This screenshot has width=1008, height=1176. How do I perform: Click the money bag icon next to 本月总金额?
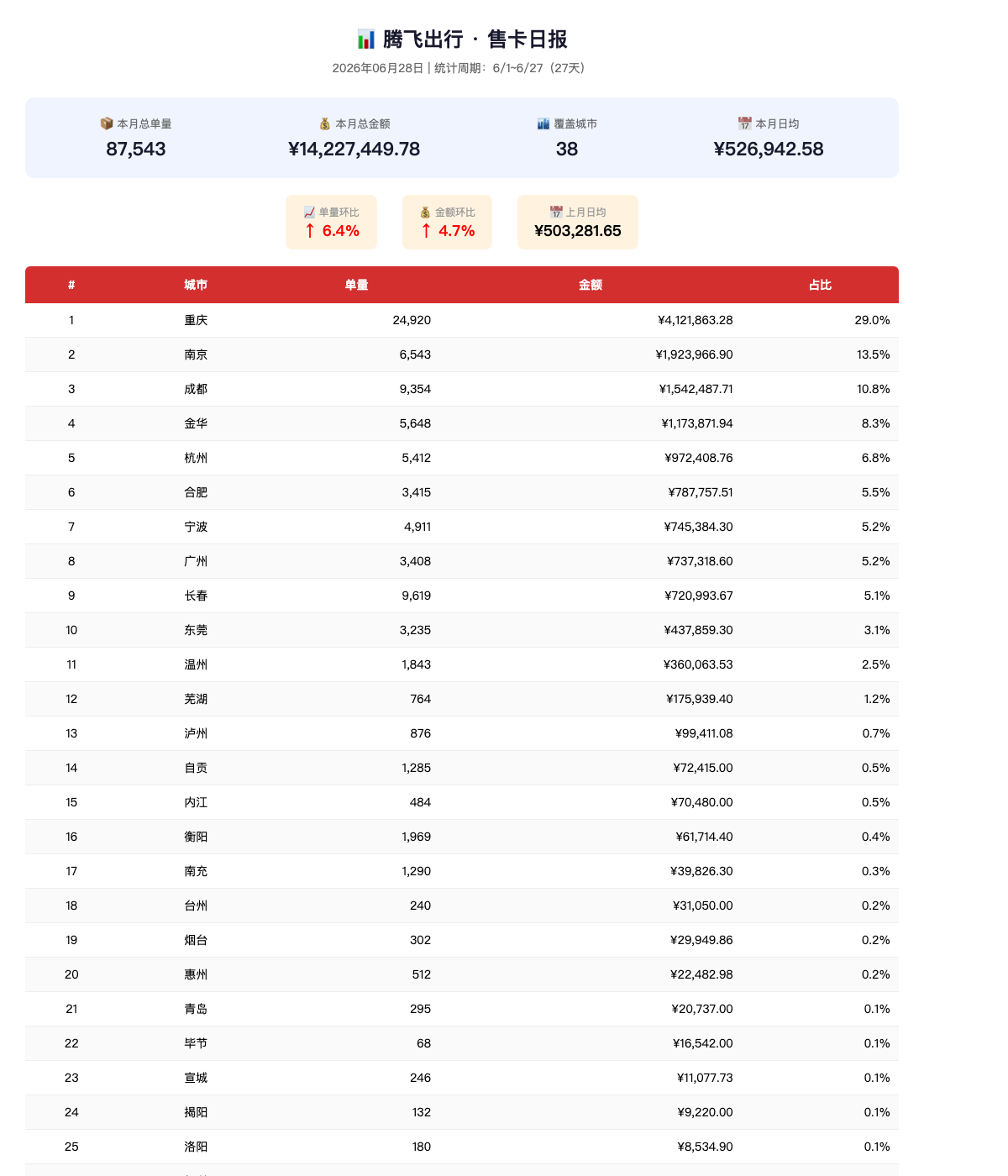click(325, 123)
